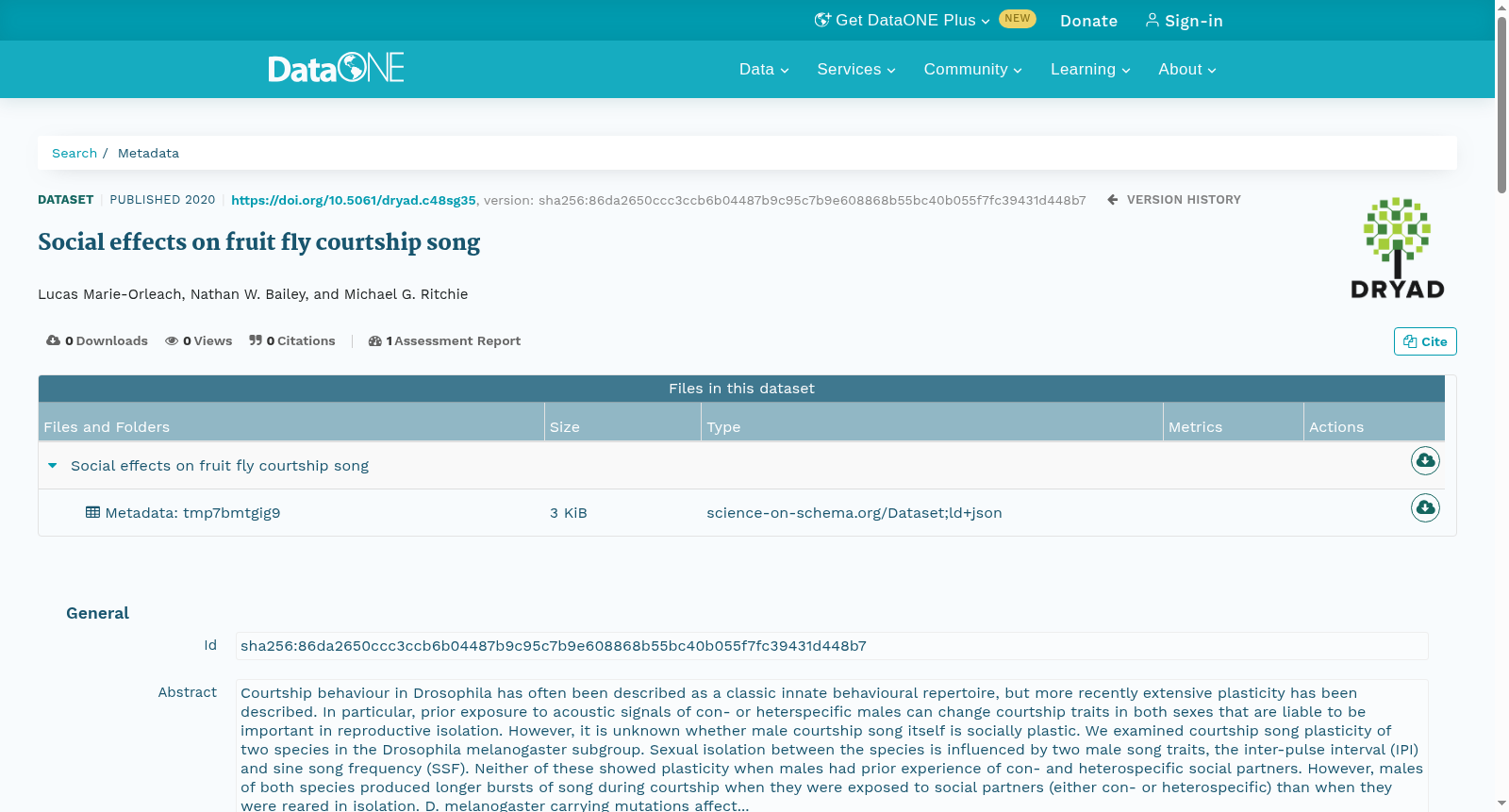The width and height of the screenshot is (1509, 812).
Task: Click the page vertical scrollbar thumb
Action: pos(1501,104)
